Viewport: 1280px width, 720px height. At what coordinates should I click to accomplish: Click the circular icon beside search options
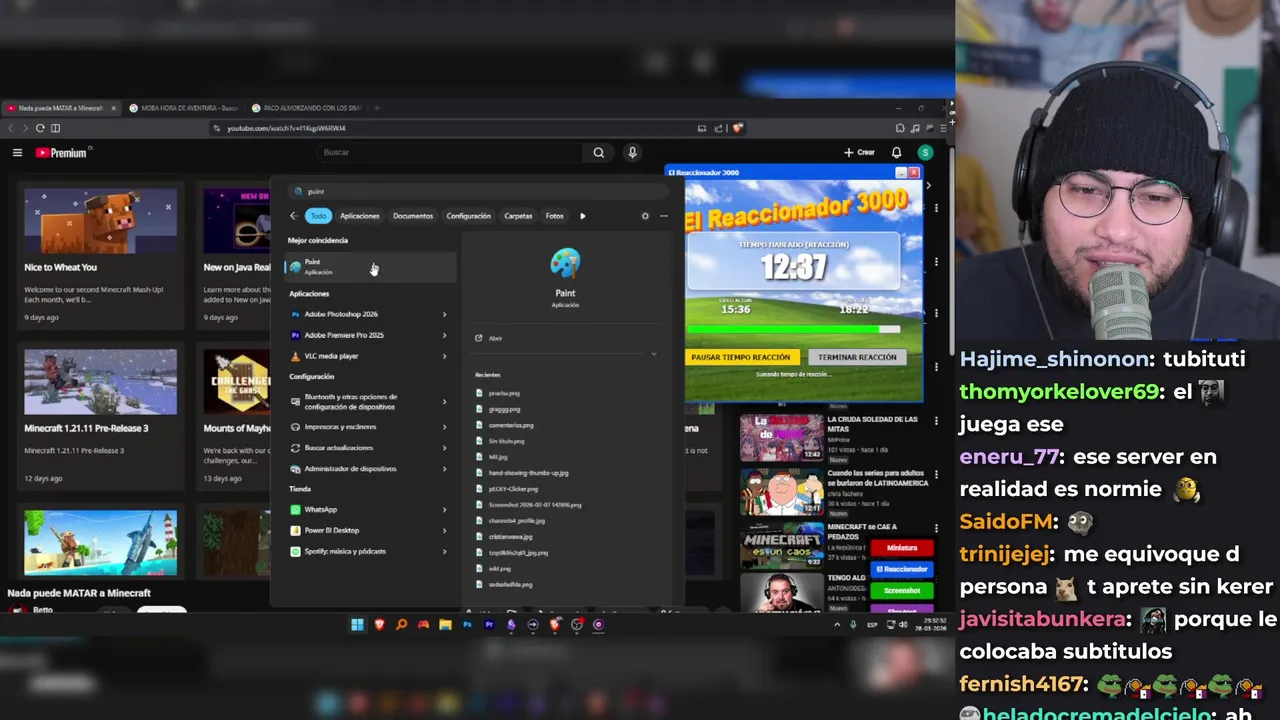coord(645,216)
